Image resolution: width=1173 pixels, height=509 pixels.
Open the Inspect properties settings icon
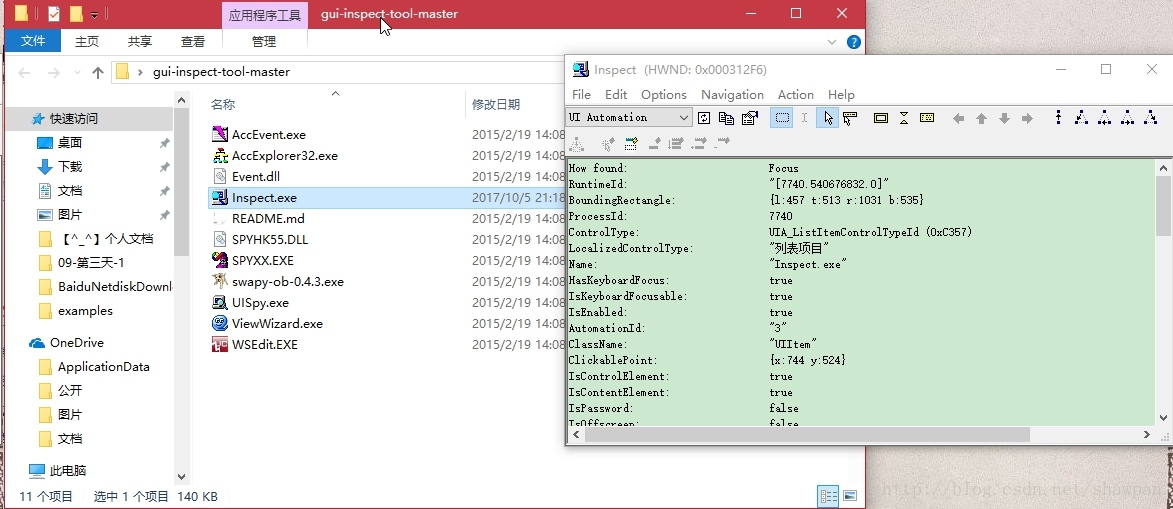[x=749, y=118]
